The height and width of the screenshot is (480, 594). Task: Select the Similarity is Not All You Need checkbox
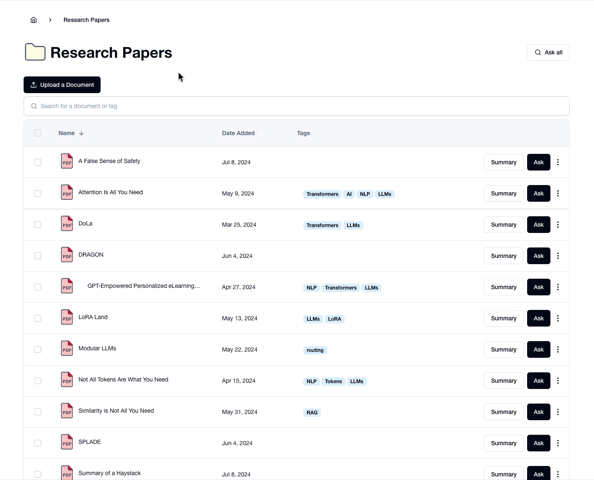(x=38, y=412)
